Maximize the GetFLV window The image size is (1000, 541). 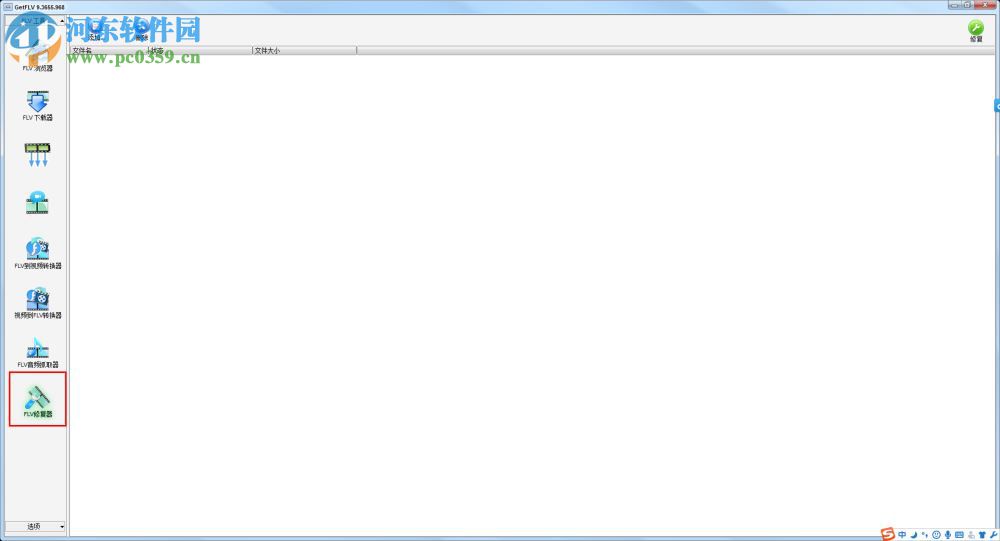(x=967, y=5)
